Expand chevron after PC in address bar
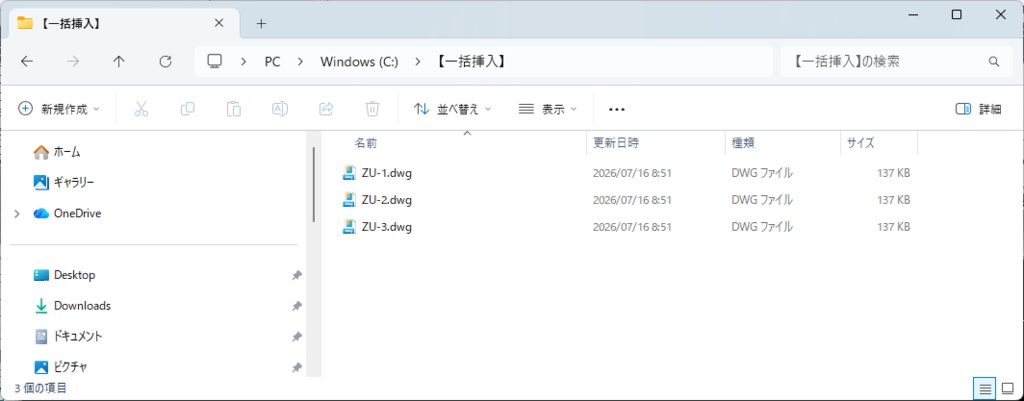 coord(300,61)
